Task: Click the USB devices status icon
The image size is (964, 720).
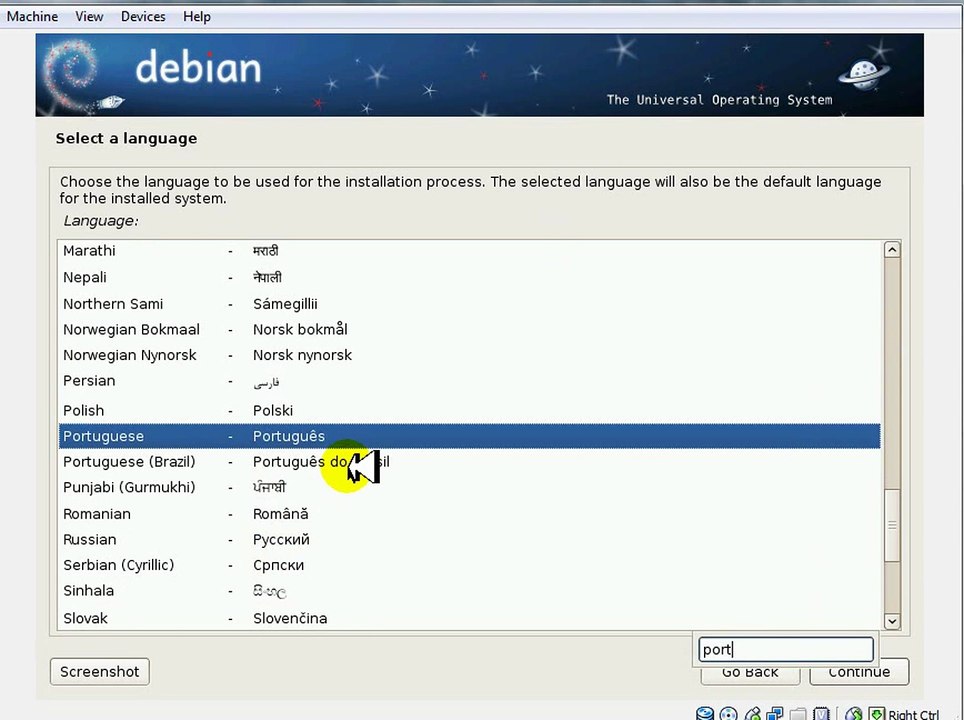Action: point(752,713)
